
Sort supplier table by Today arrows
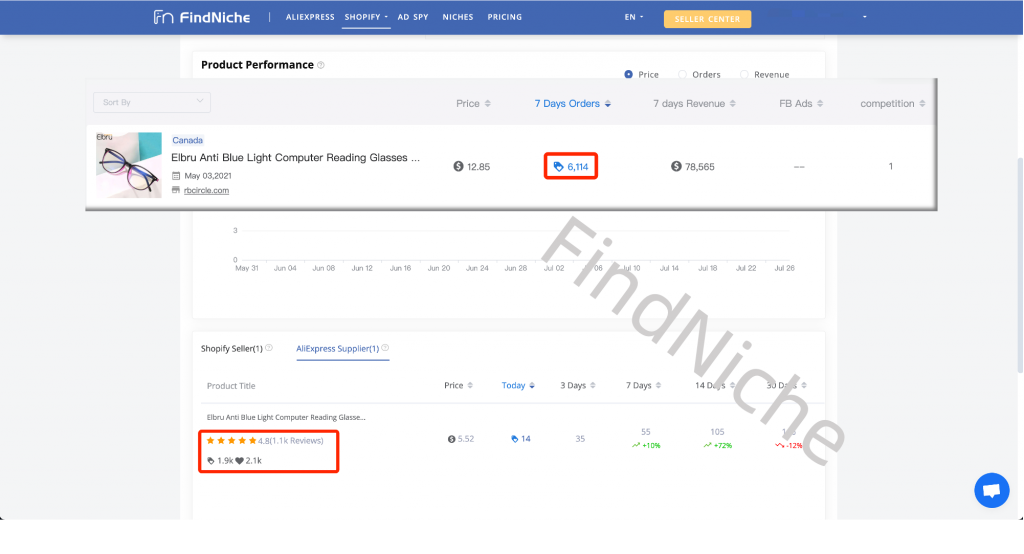pos(532,385)
